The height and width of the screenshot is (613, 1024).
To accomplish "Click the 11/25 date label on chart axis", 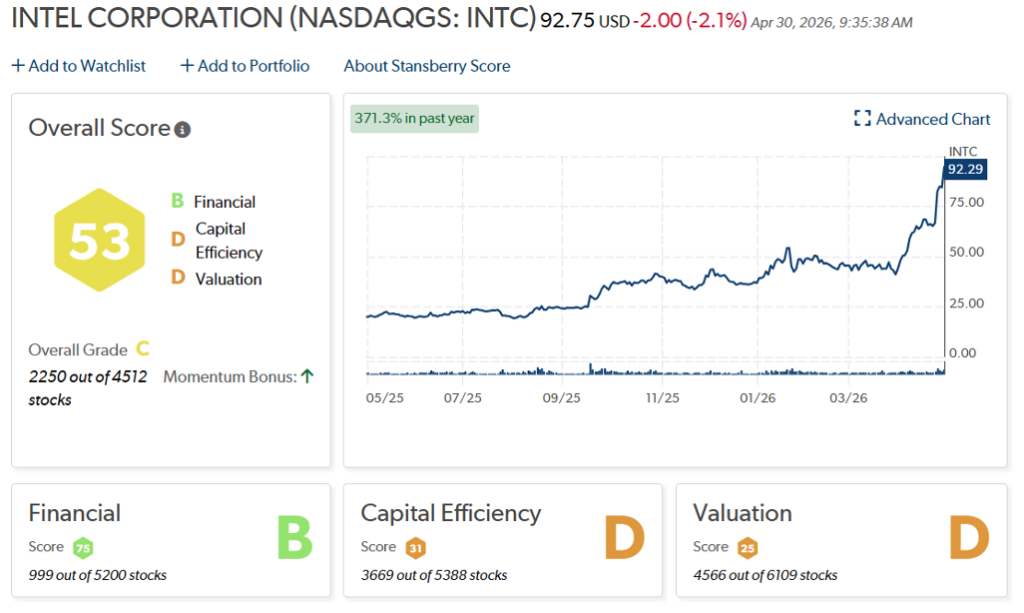I will pos(662,398).
